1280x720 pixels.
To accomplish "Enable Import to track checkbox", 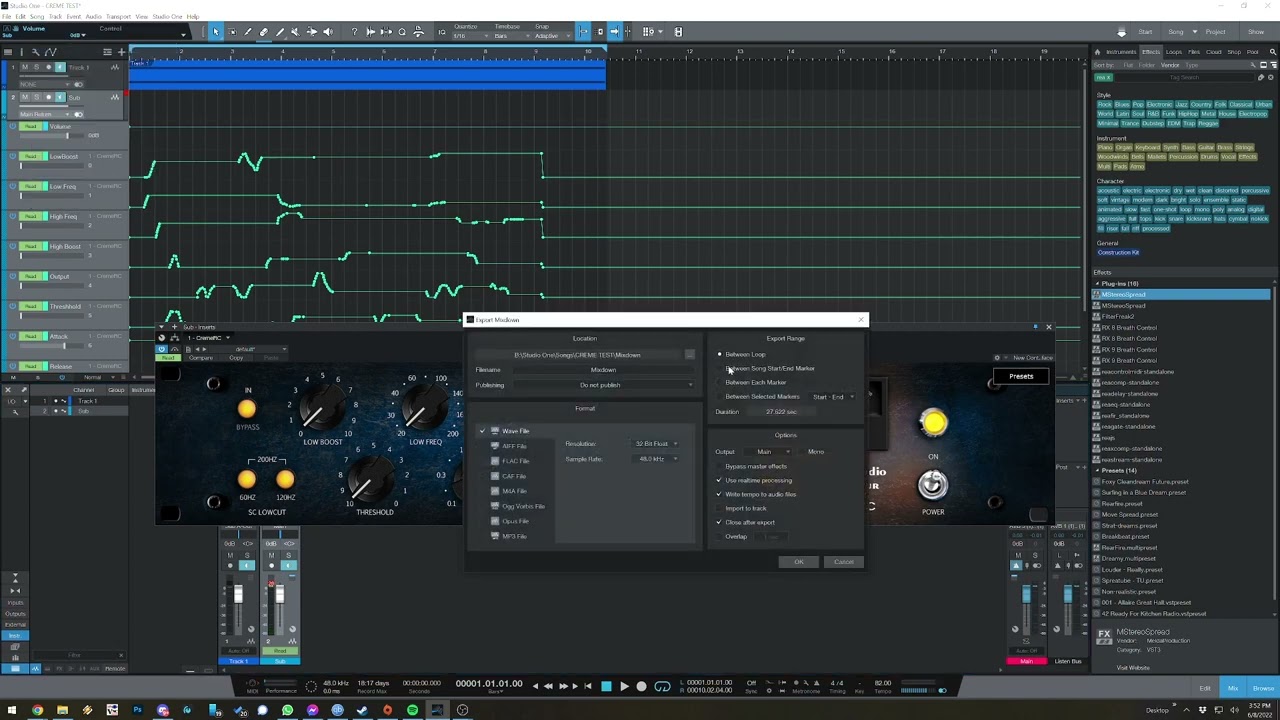I will (x=719, y=508).
